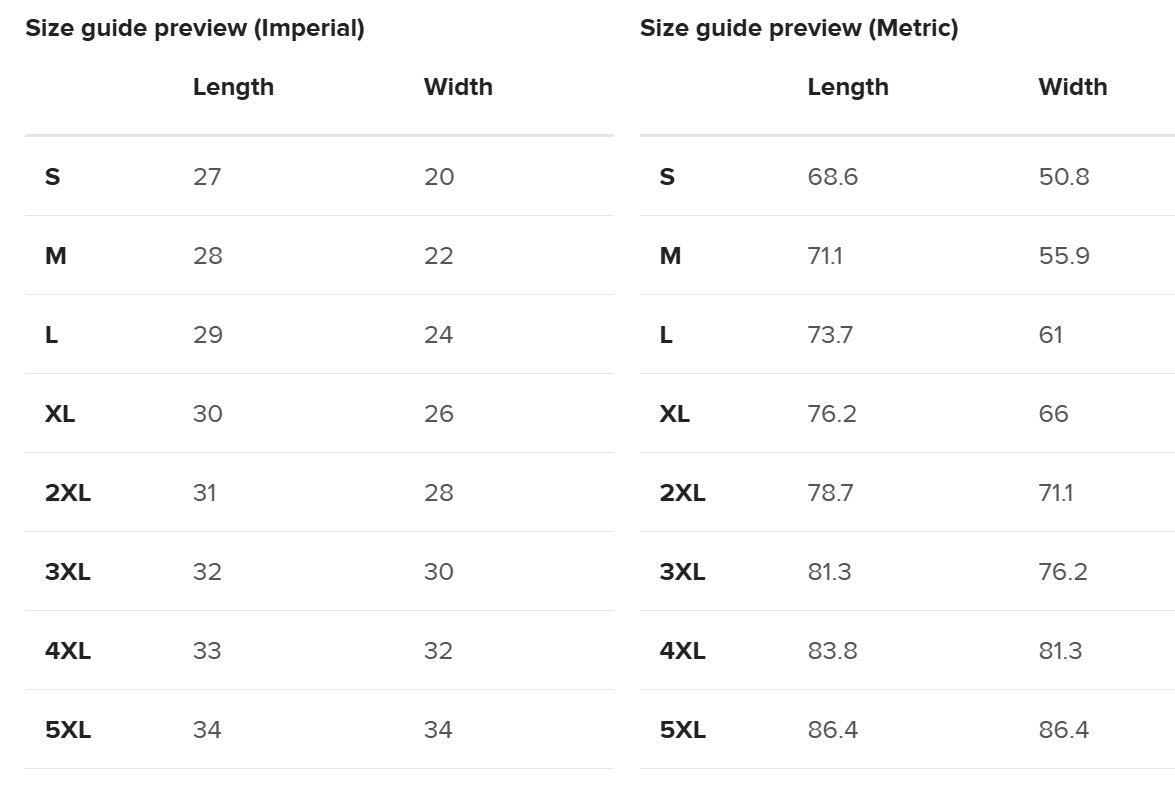Click the XL row label in Metric table
This screenshot has width=1175, height=807.
pos(675,414)
